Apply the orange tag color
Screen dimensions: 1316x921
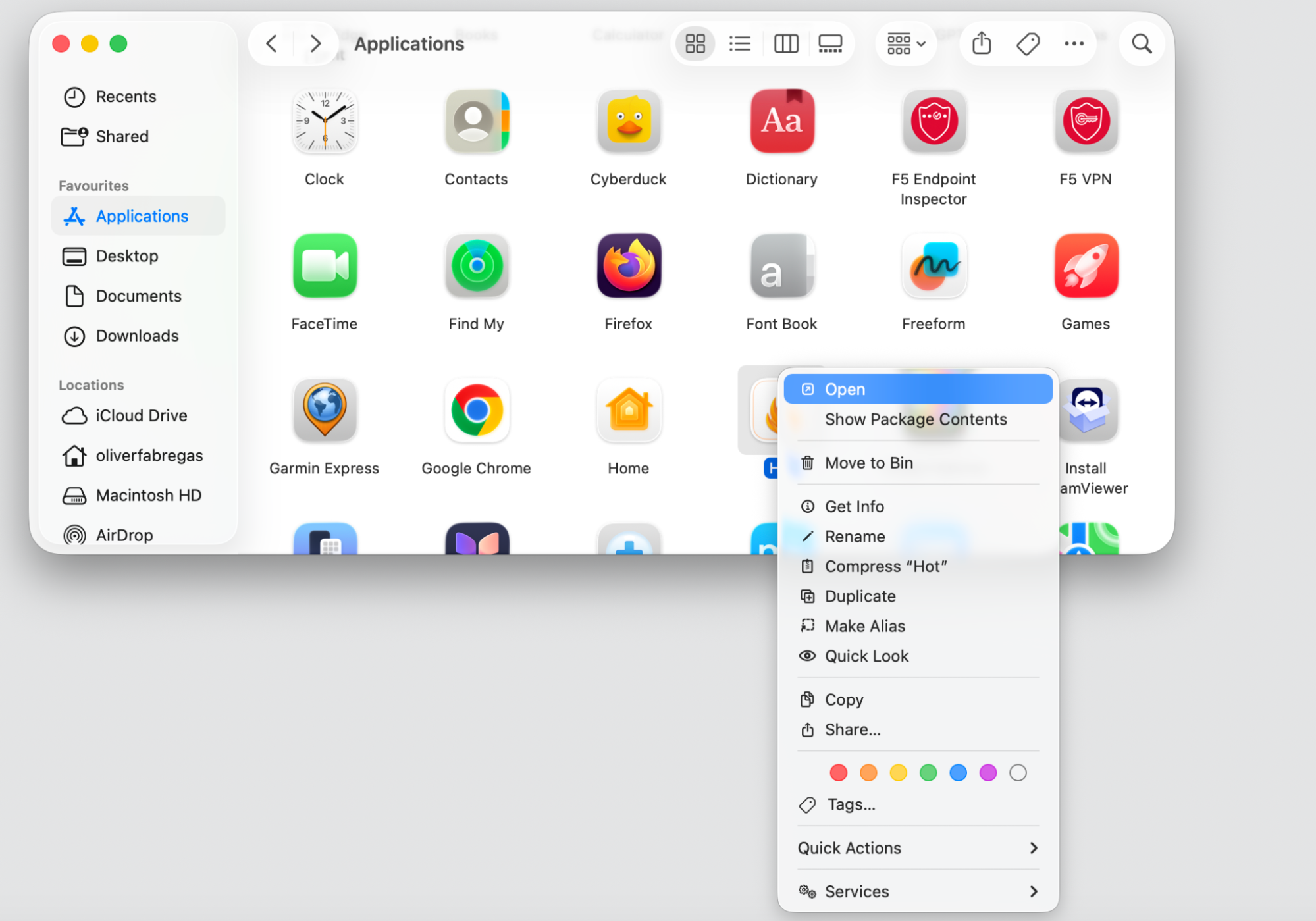(868, 773)
